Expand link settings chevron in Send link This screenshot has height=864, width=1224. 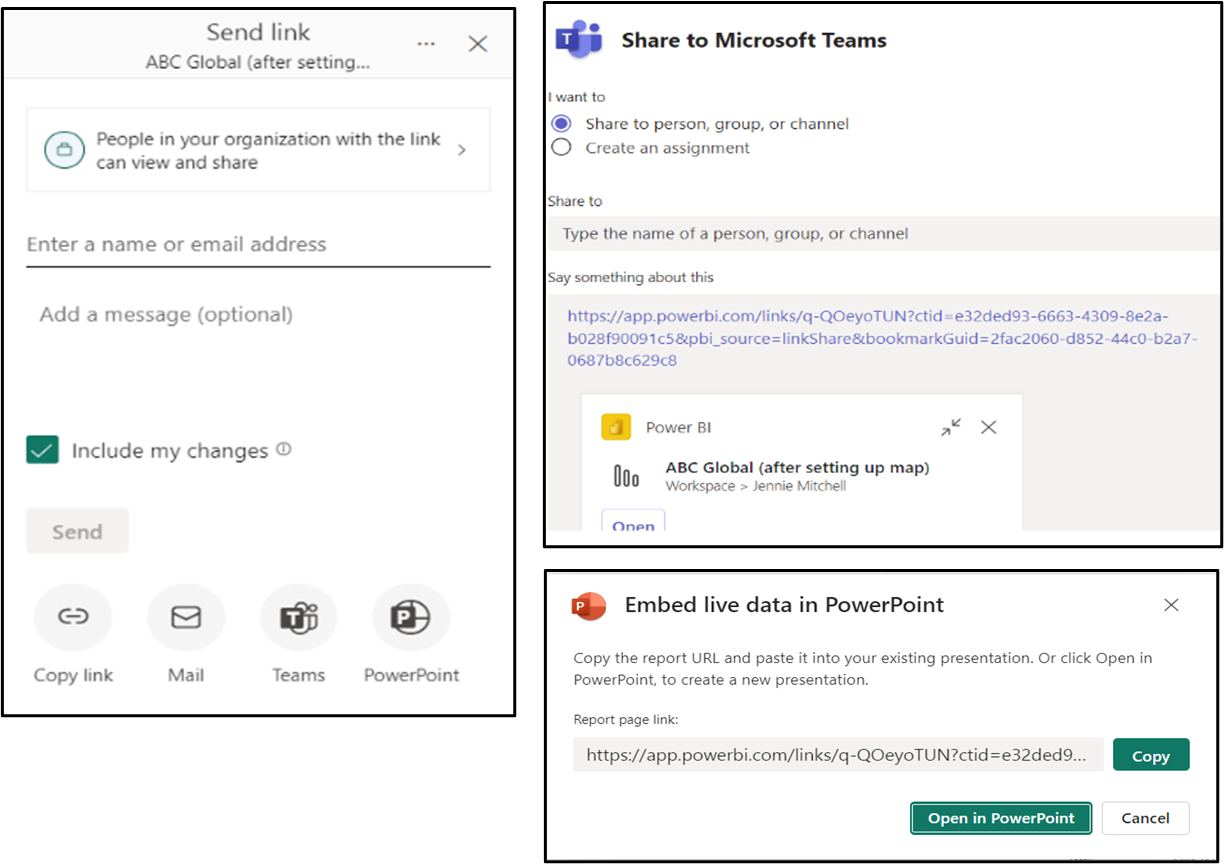(x=462, y=150)
